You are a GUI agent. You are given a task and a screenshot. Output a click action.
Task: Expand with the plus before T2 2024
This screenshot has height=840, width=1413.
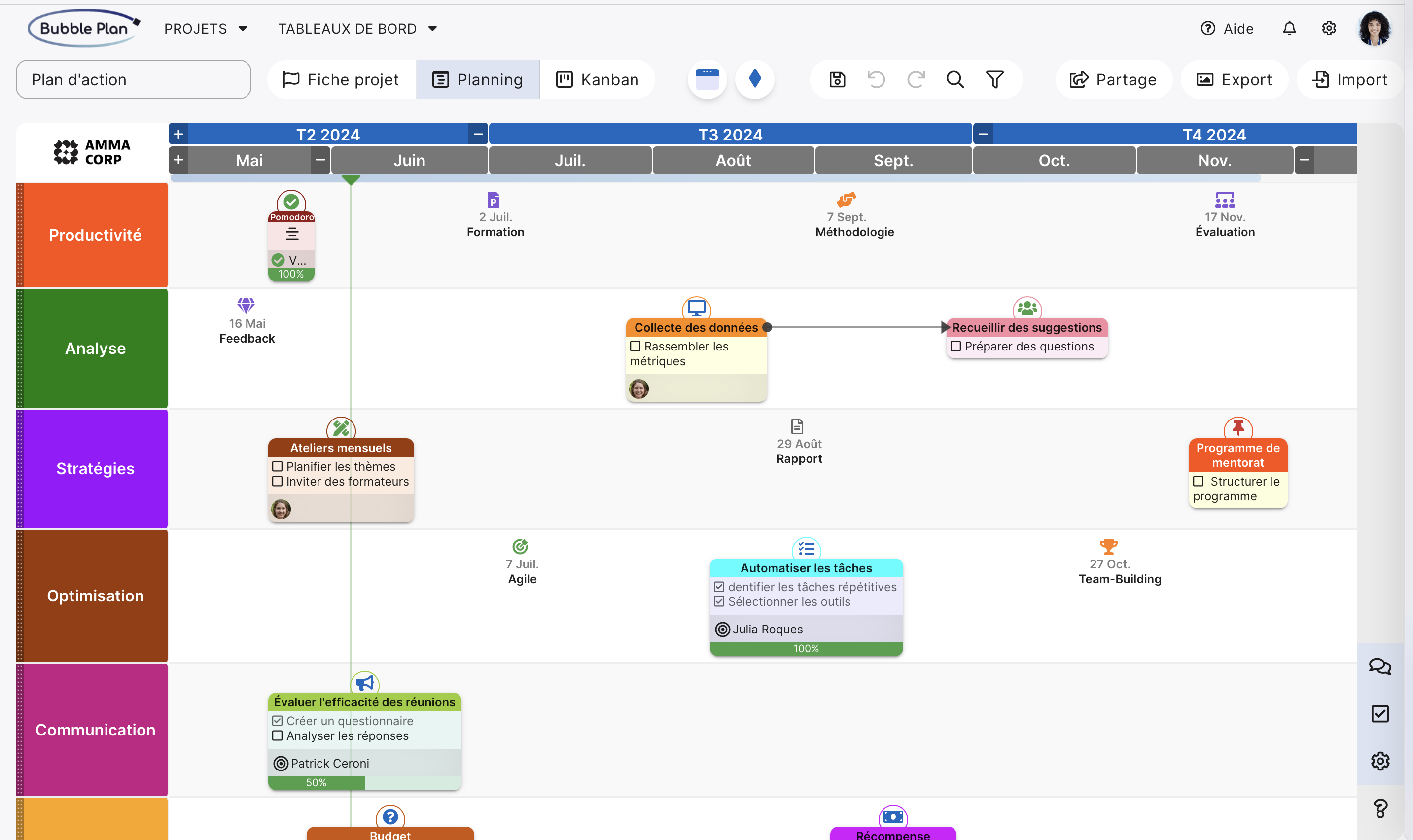coord(178,134)
